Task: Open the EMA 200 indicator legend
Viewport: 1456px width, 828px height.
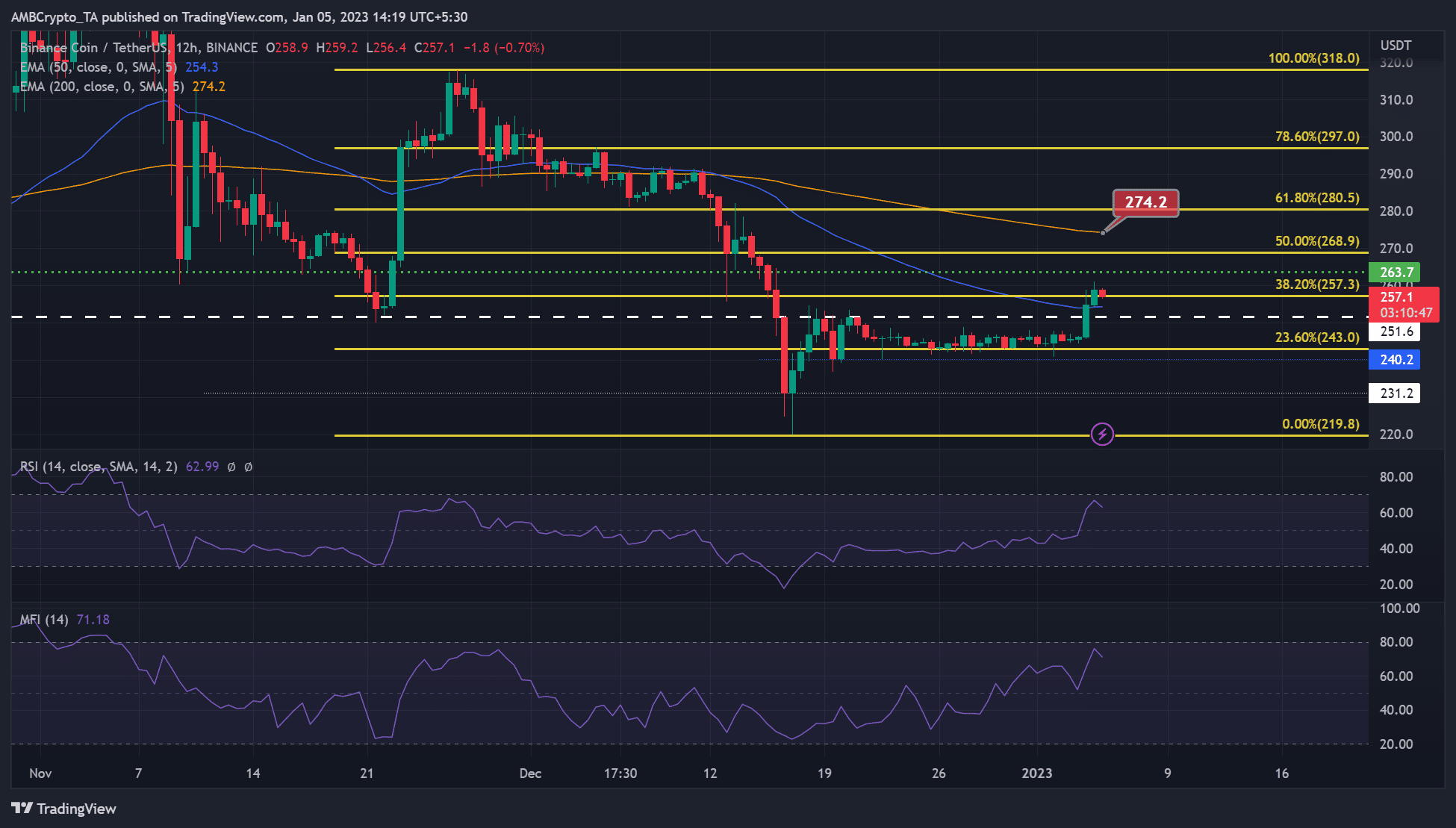Action: [123, 87]
